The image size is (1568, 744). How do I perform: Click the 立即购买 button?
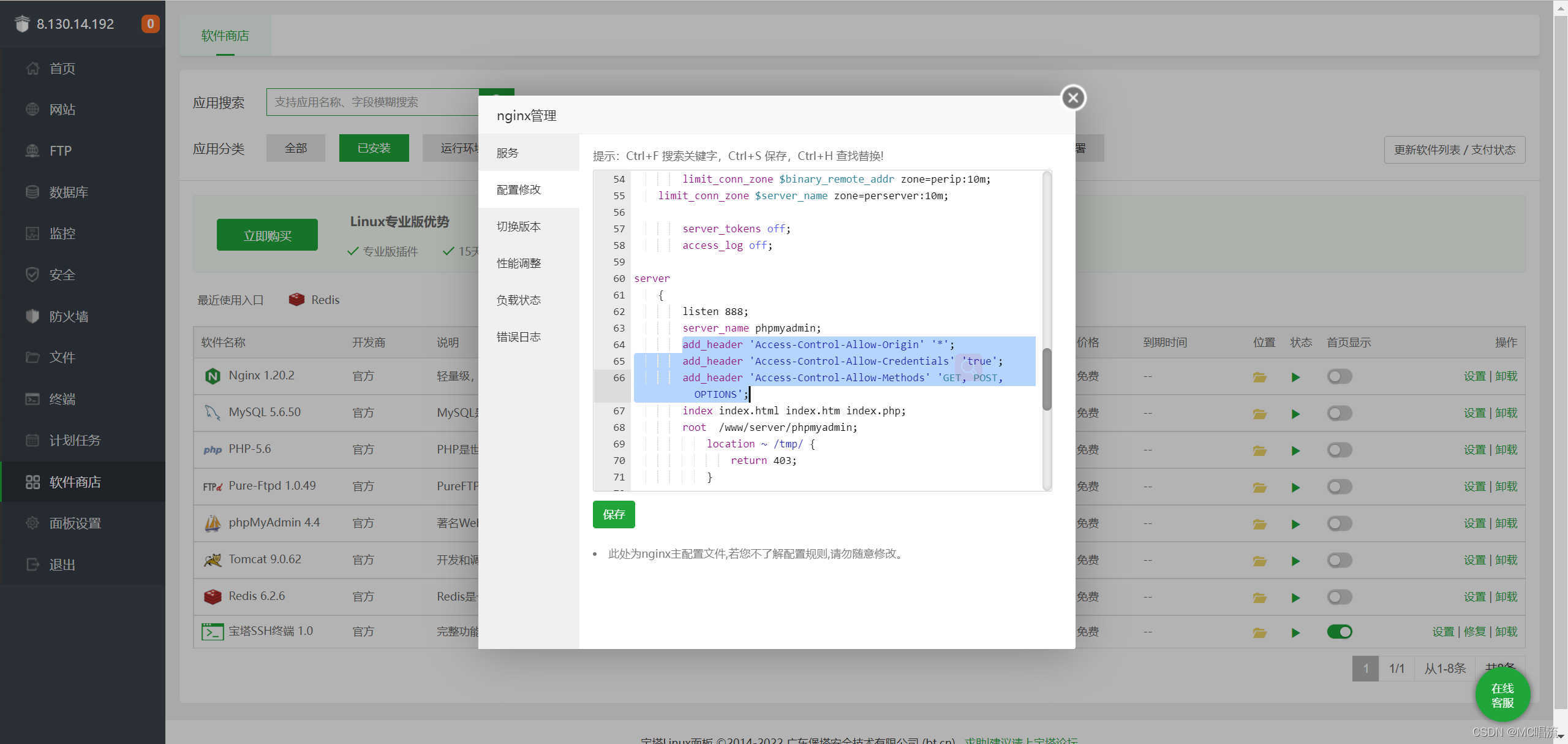pyautogui.click(x=267, y=235)
